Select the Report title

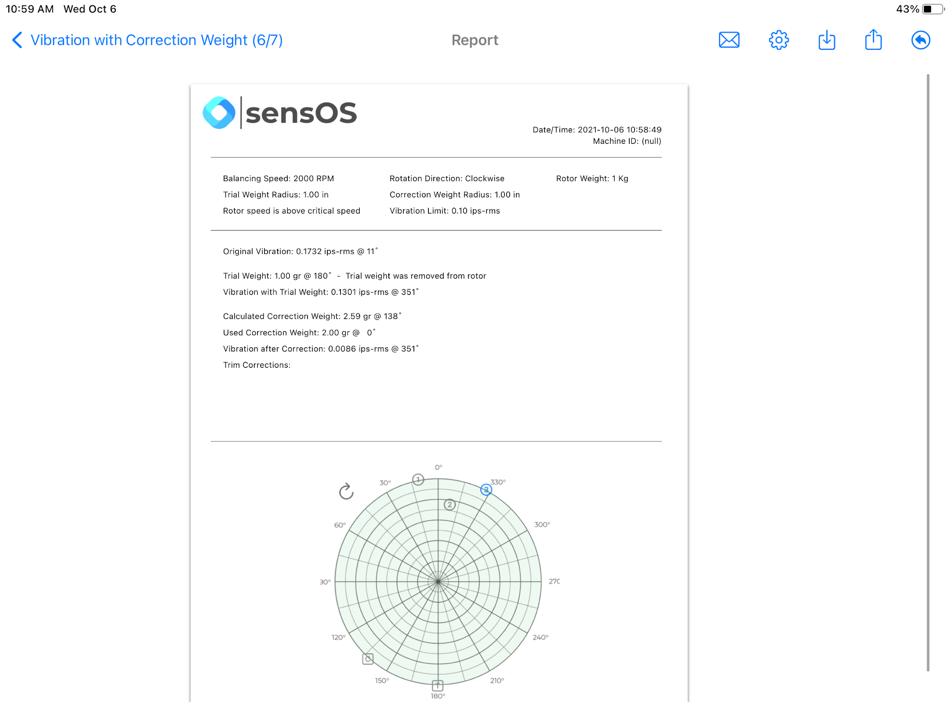pos(474,40)
